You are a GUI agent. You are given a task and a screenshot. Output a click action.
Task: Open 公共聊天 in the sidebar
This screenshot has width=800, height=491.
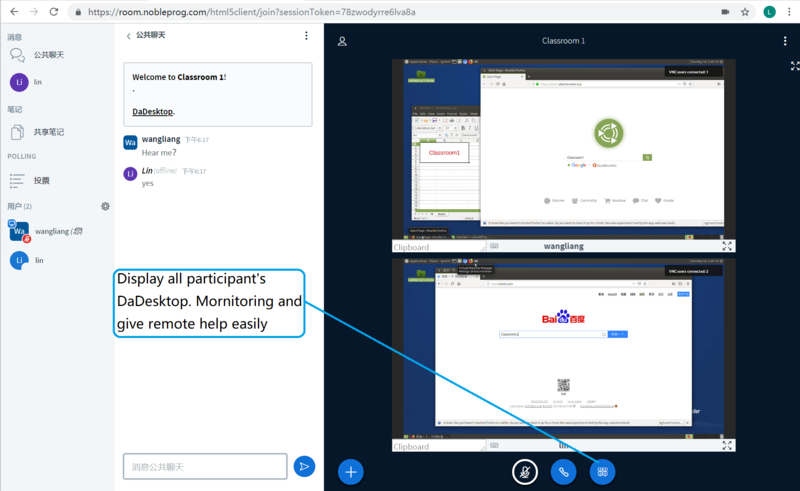pyautogui.click(x=48, y=55)
